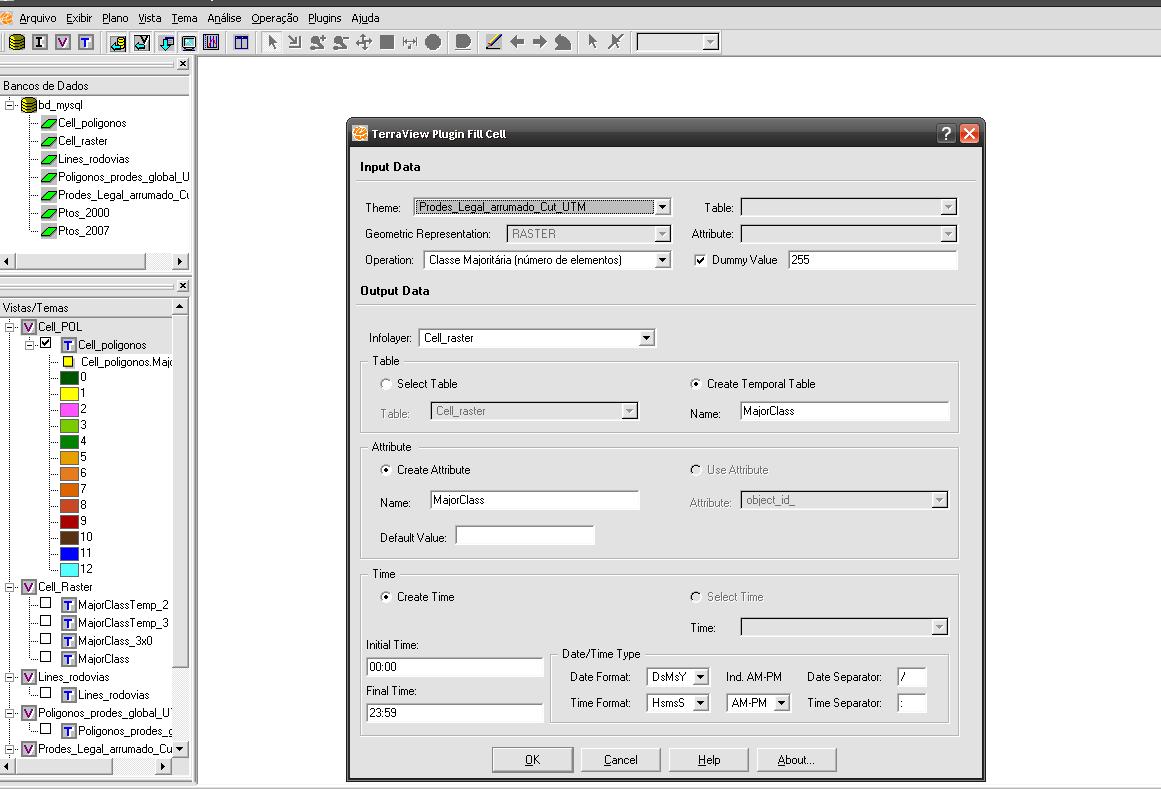This screenshot has height=789, width=1161.
Task: Click the database icon in the toolbar
Action: (x=17, y=42)
